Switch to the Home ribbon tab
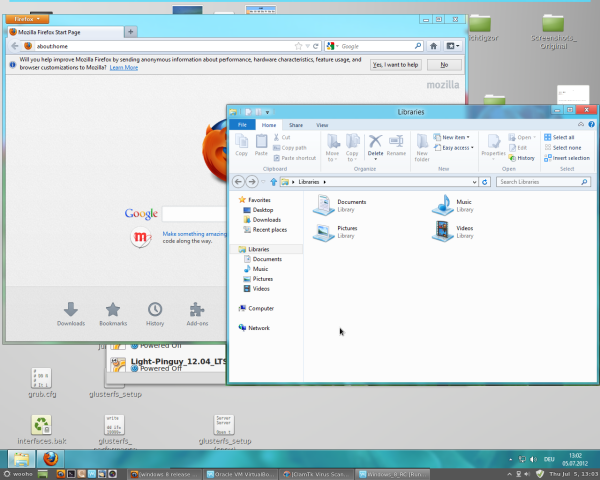Screen dimensions: 600x480 (x=269, y=125)
